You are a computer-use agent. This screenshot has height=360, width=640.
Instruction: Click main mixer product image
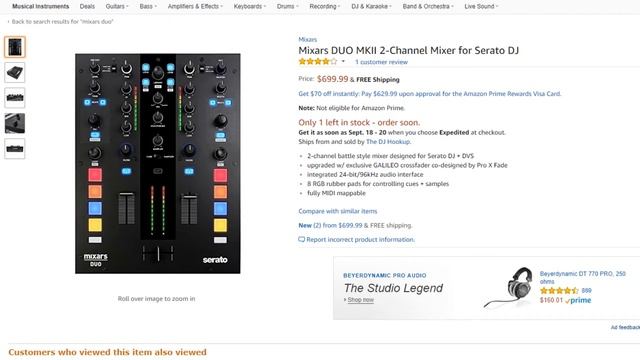coord(158,164)
